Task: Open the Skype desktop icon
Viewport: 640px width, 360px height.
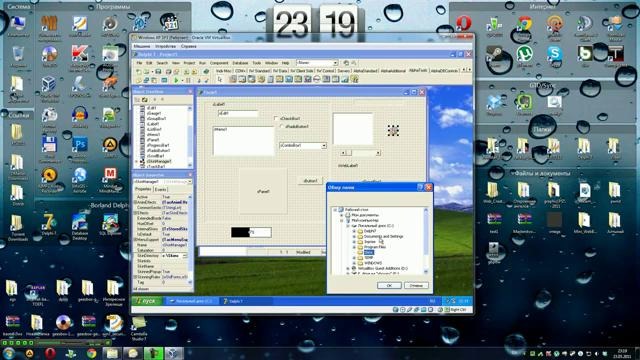Action: point(555,53)
